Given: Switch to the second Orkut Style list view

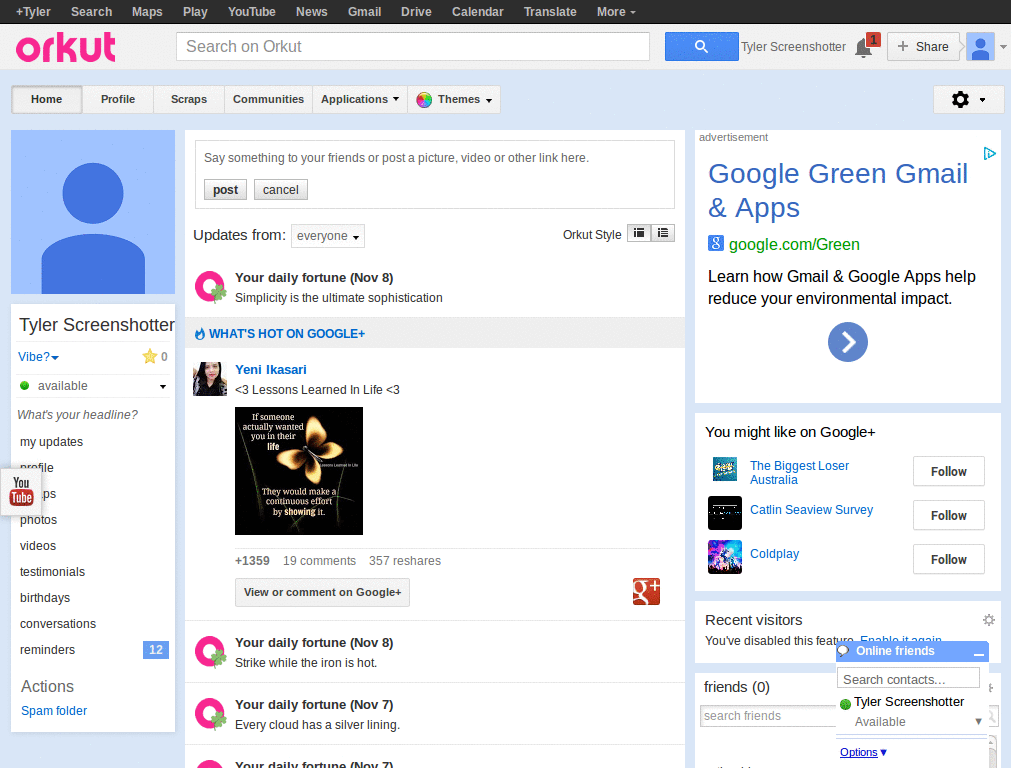Looking at the screenshot, I should click(x=663, y=233).
